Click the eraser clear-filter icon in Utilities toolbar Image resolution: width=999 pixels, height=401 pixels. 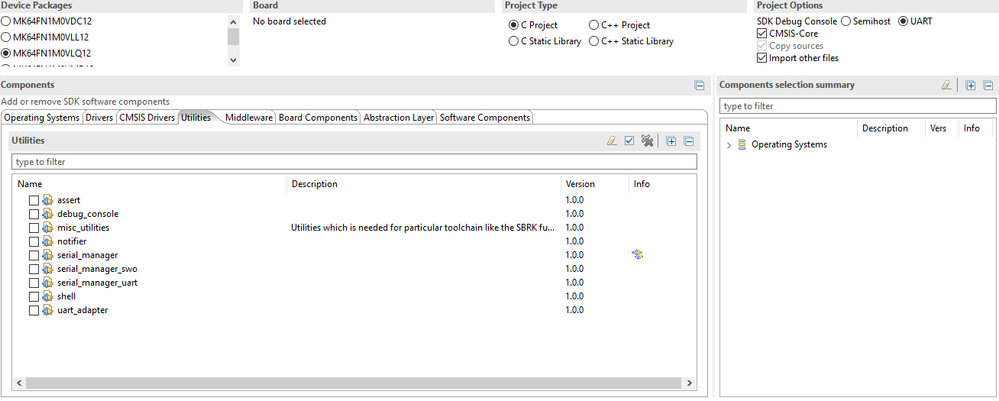pos(612,141)
